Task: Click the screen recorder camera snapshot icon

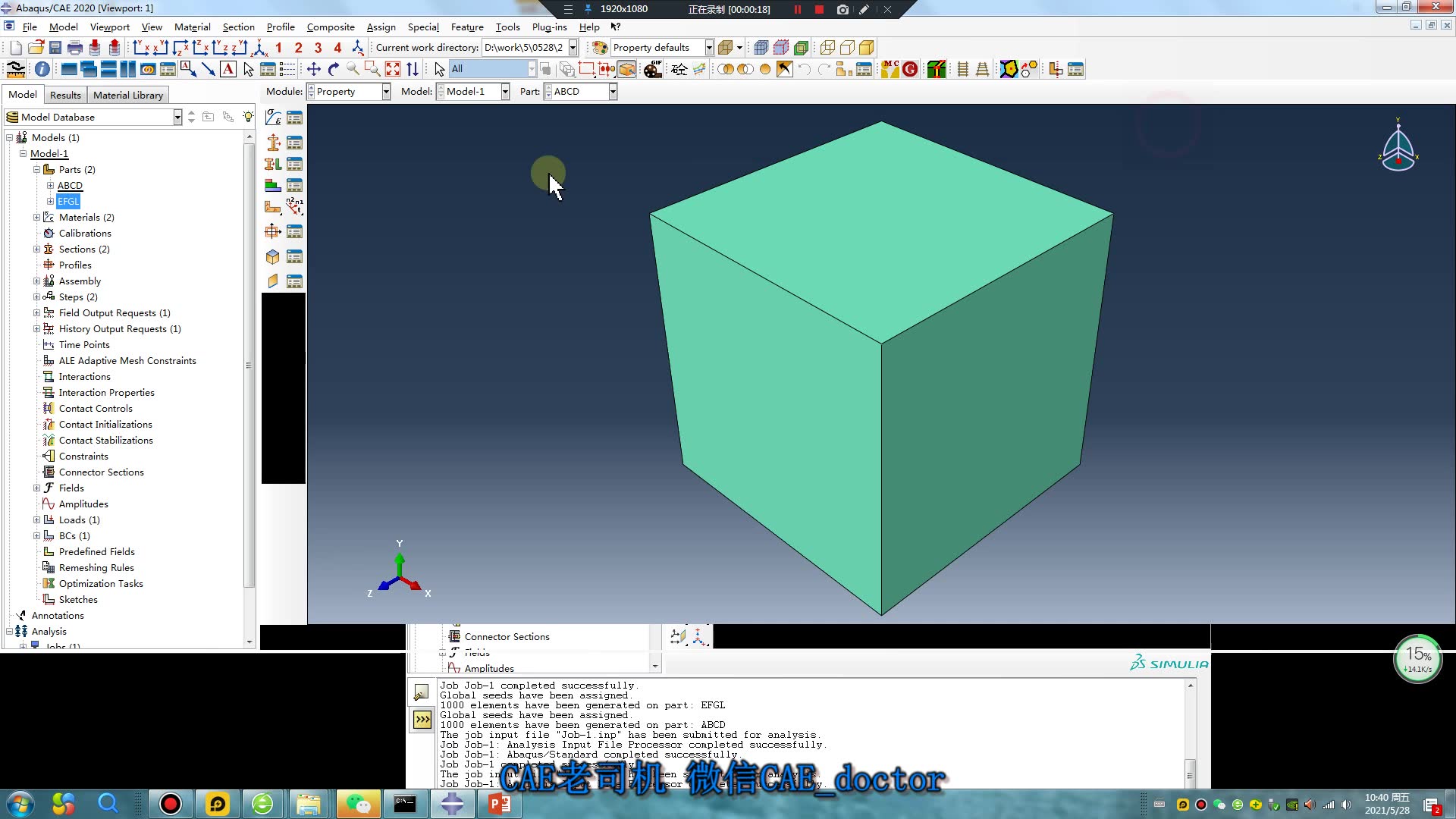Action: point(843,9)
